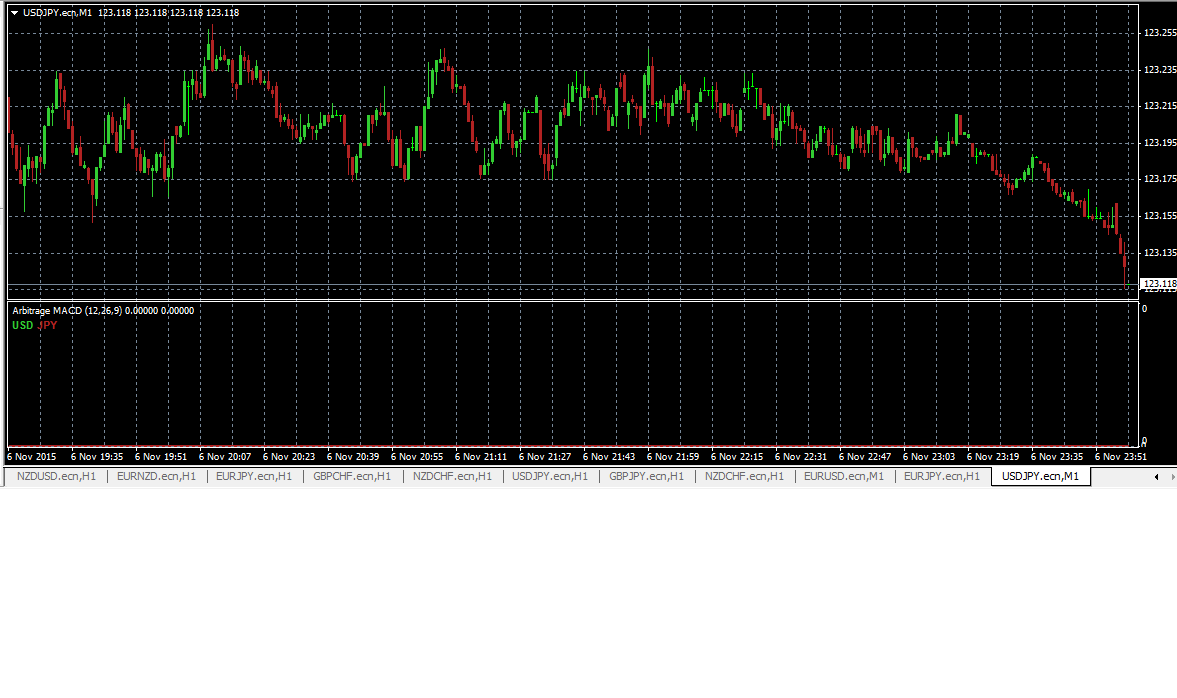The height and width of the screenshot is (698, 1177).
Task: Click the USDJPY.ecn,M1 chart title text
Action: [57, 13]
